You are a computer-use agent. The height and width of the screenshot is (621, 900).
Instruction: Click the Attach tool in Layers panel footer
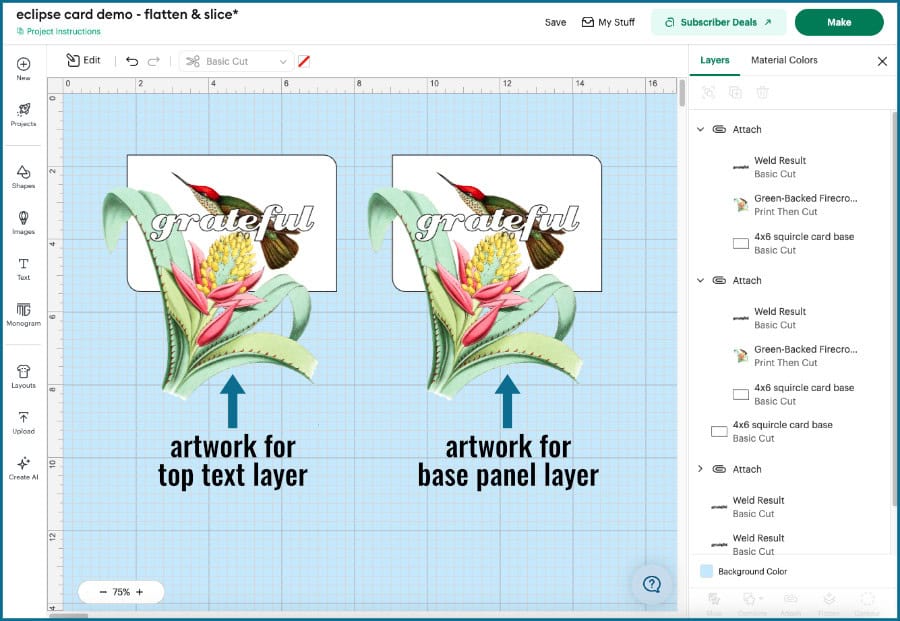pos(790,603)
